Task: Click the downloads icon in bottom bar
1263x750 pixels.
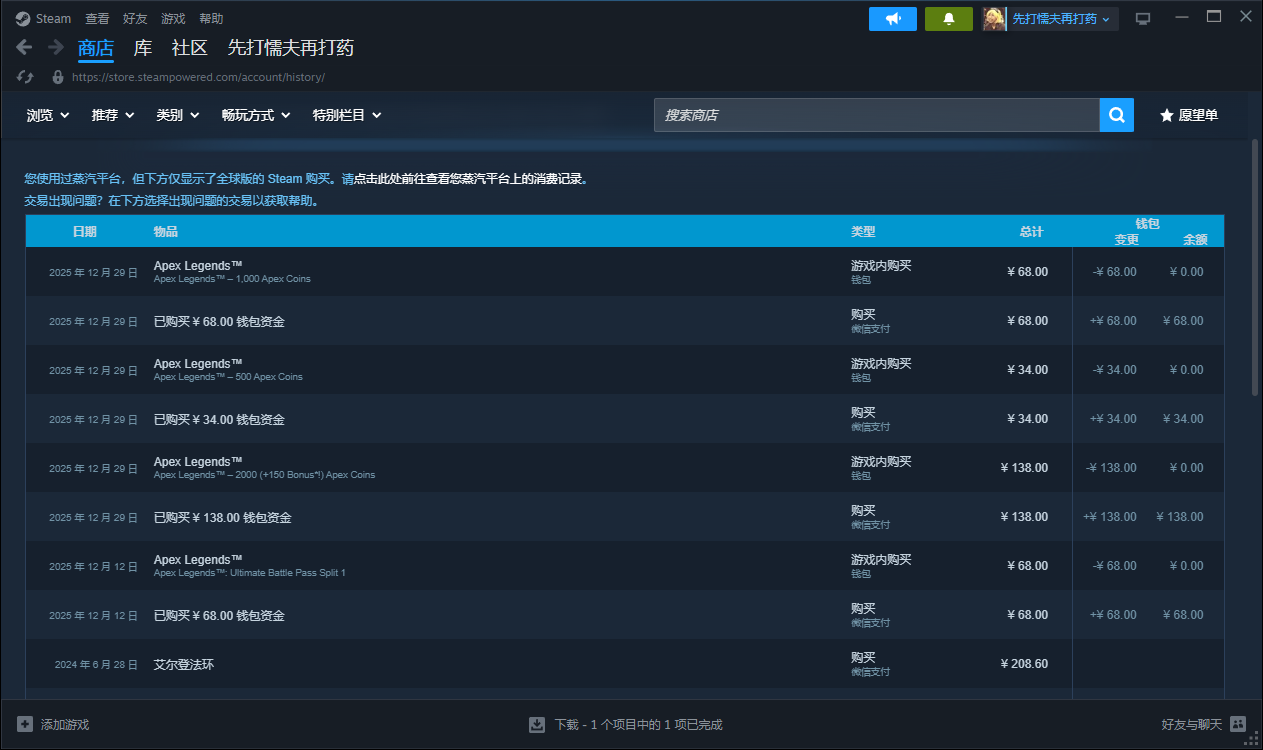Action: coord(537,724)
